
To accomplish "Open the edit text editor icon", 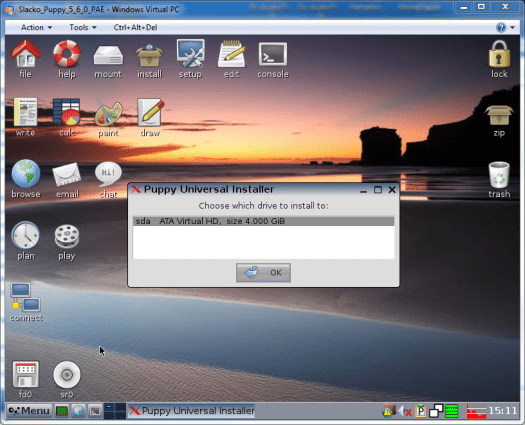I will click(232, 54).
